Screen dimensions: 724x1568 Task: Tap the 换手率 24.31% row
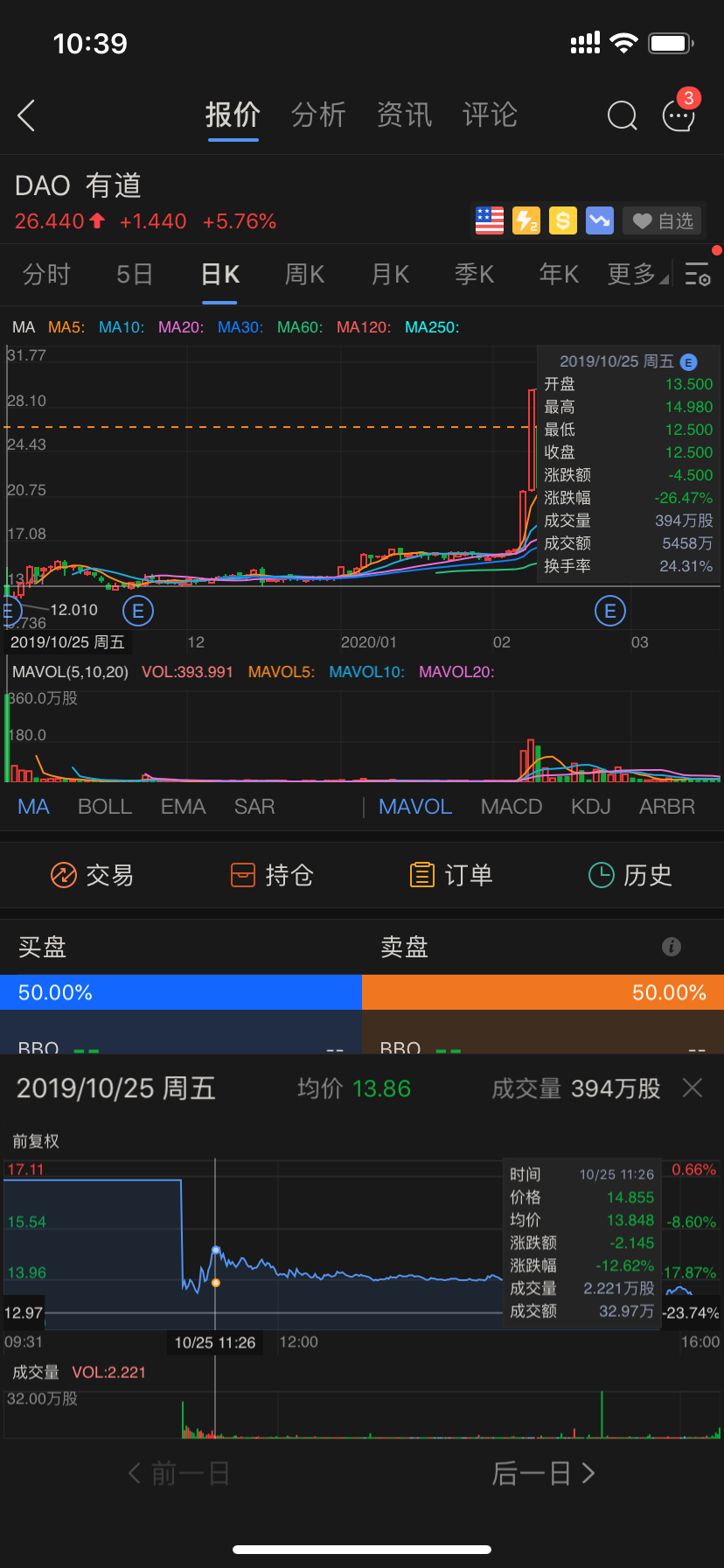point(628,566)
